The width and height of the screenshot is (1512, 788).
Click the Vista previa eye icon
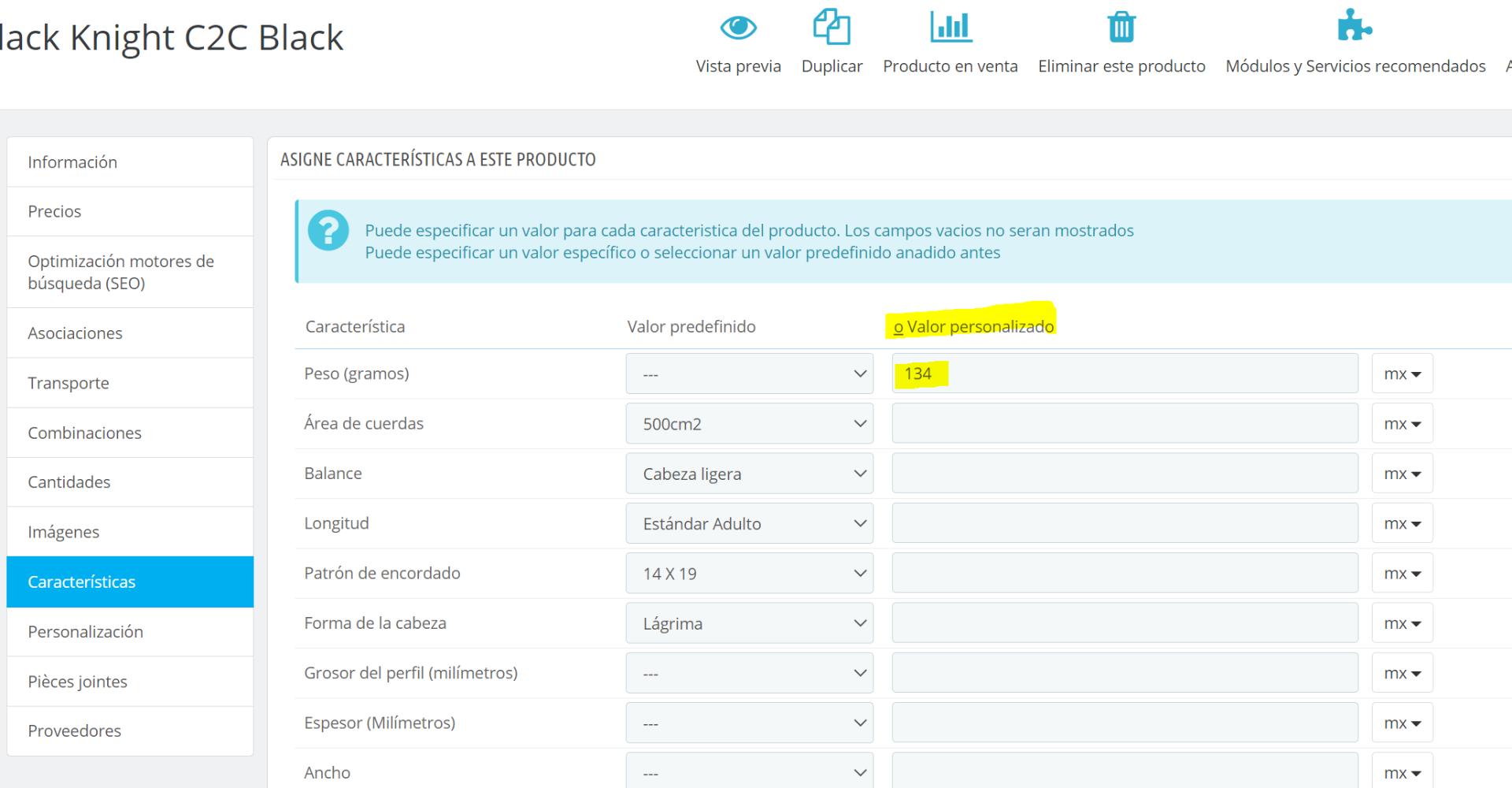(x=738, y=28)
